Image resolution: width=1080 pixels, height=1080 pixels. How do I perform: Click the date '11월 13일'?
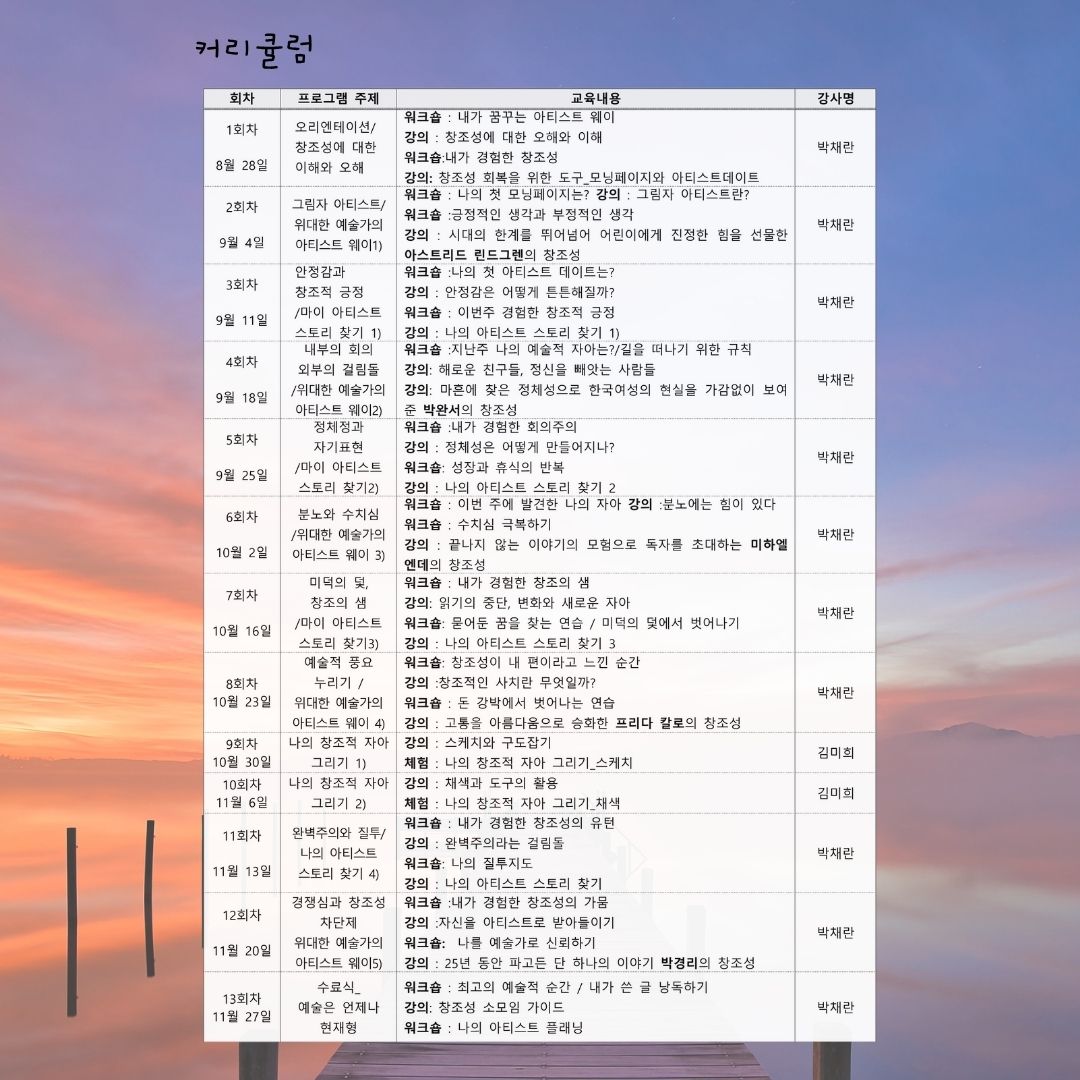pyautogui.click(x=242, y=871)
